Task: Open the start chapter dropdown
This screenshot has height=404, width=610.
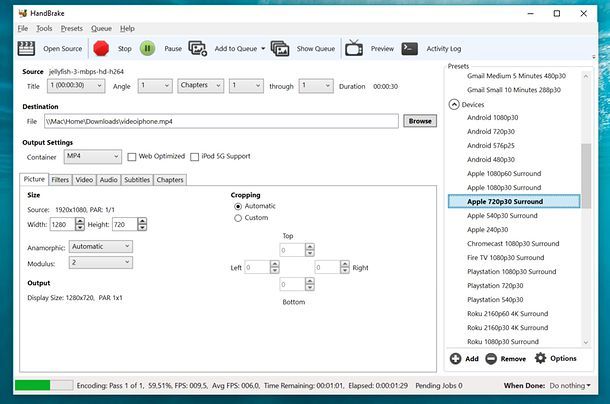Action: 246,86
